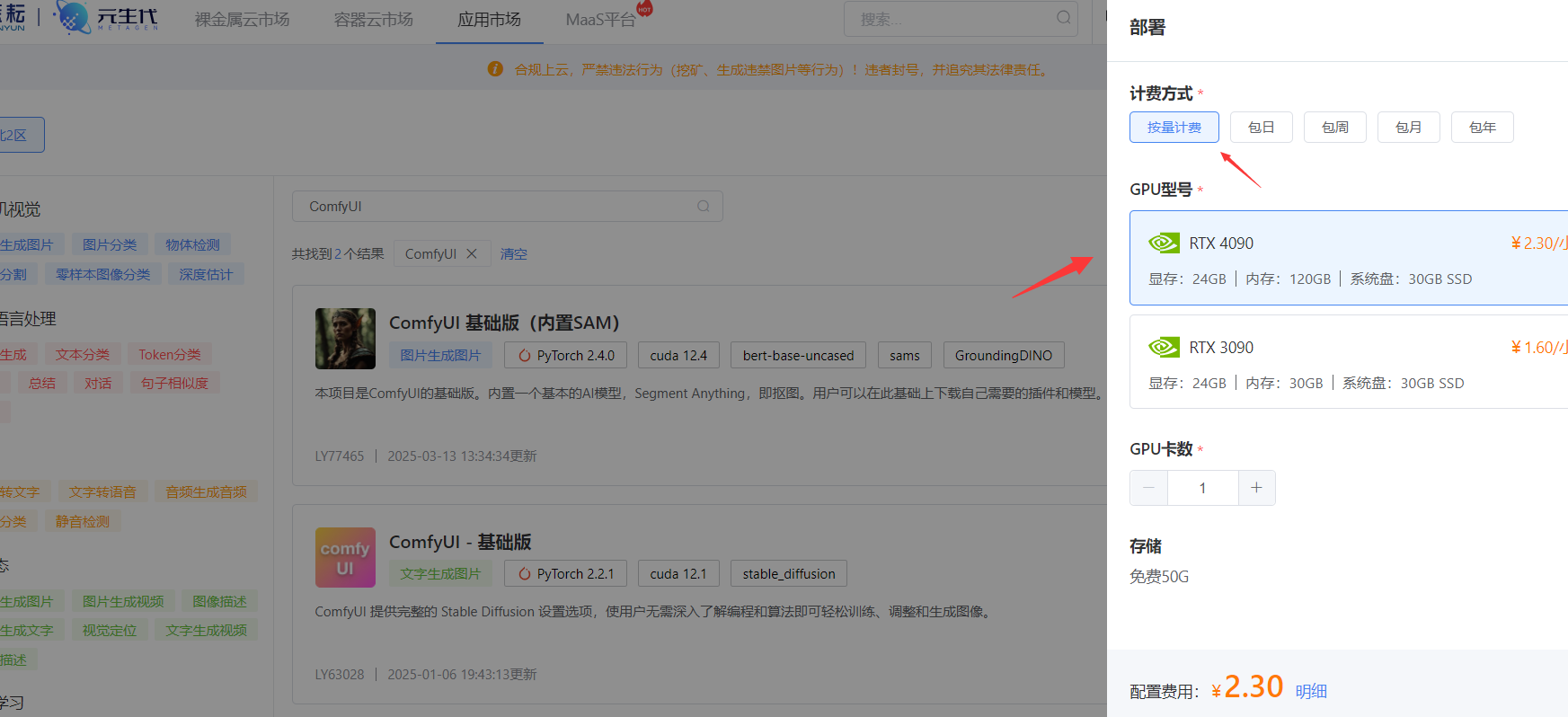Decrease GPU card count with minus
The image size is (1568, 717).
coord(1148,488)
